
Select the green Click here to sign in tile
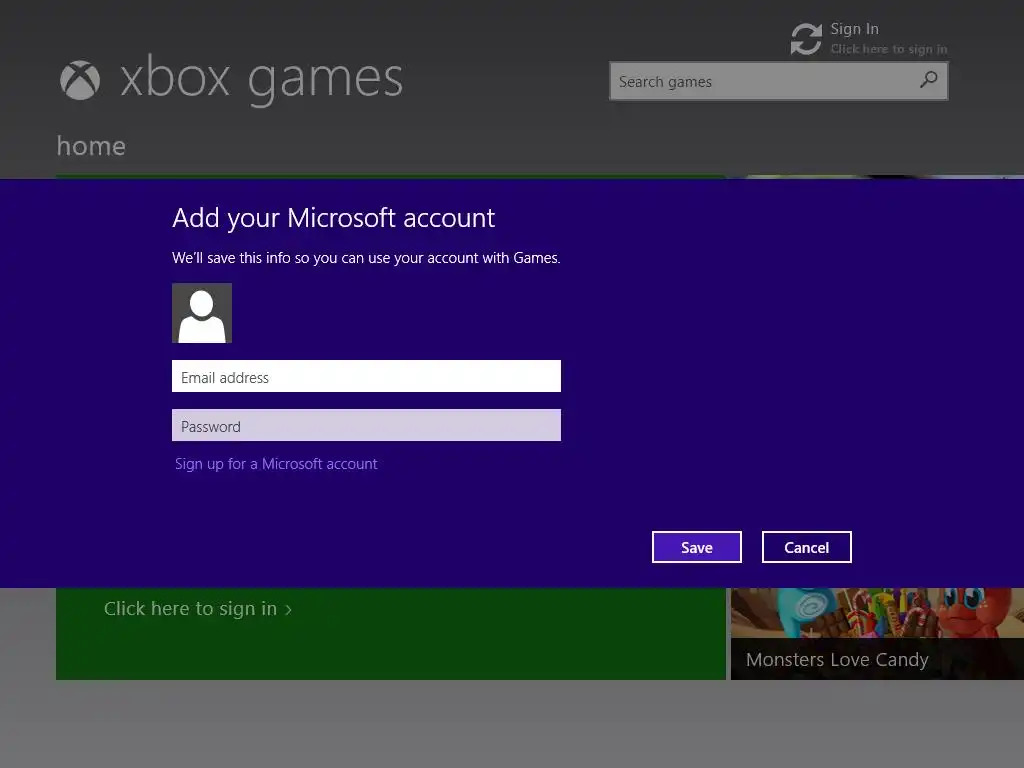click(x=391, y=633)
